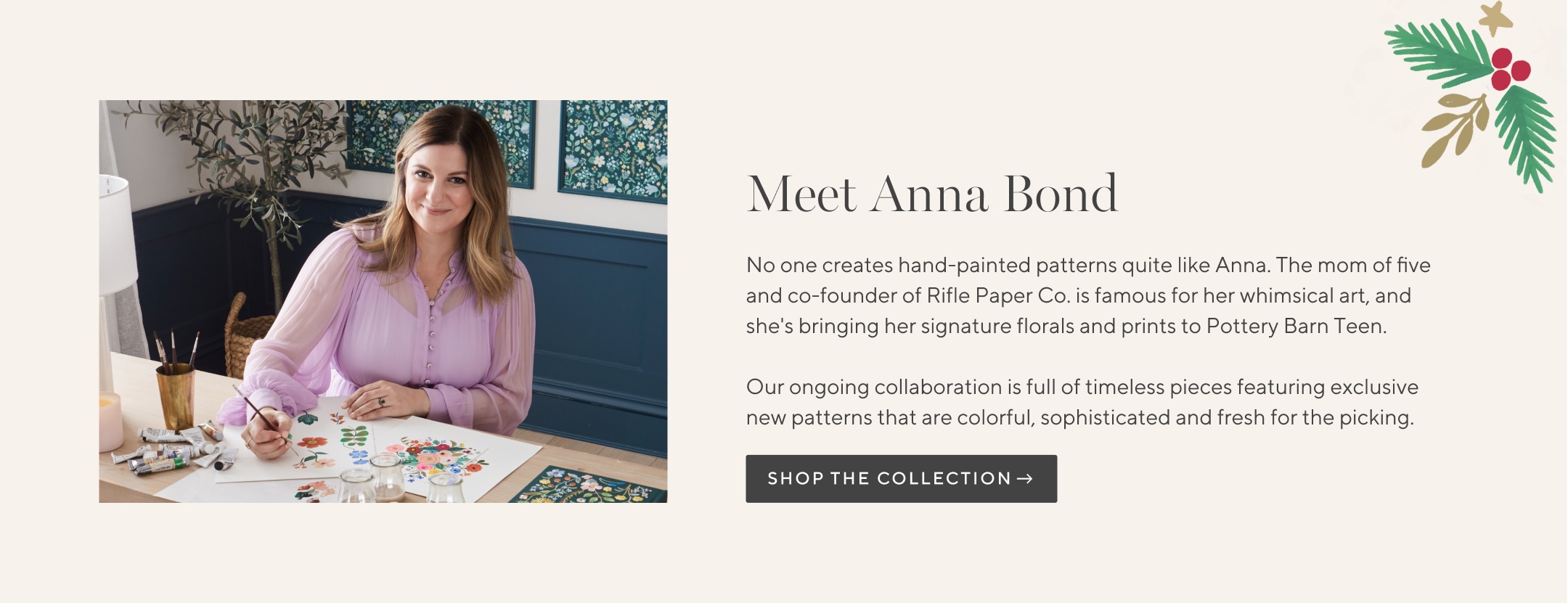Open the Anna Bond photo
The image size is (1568, 603).
[x=383, y=301]
